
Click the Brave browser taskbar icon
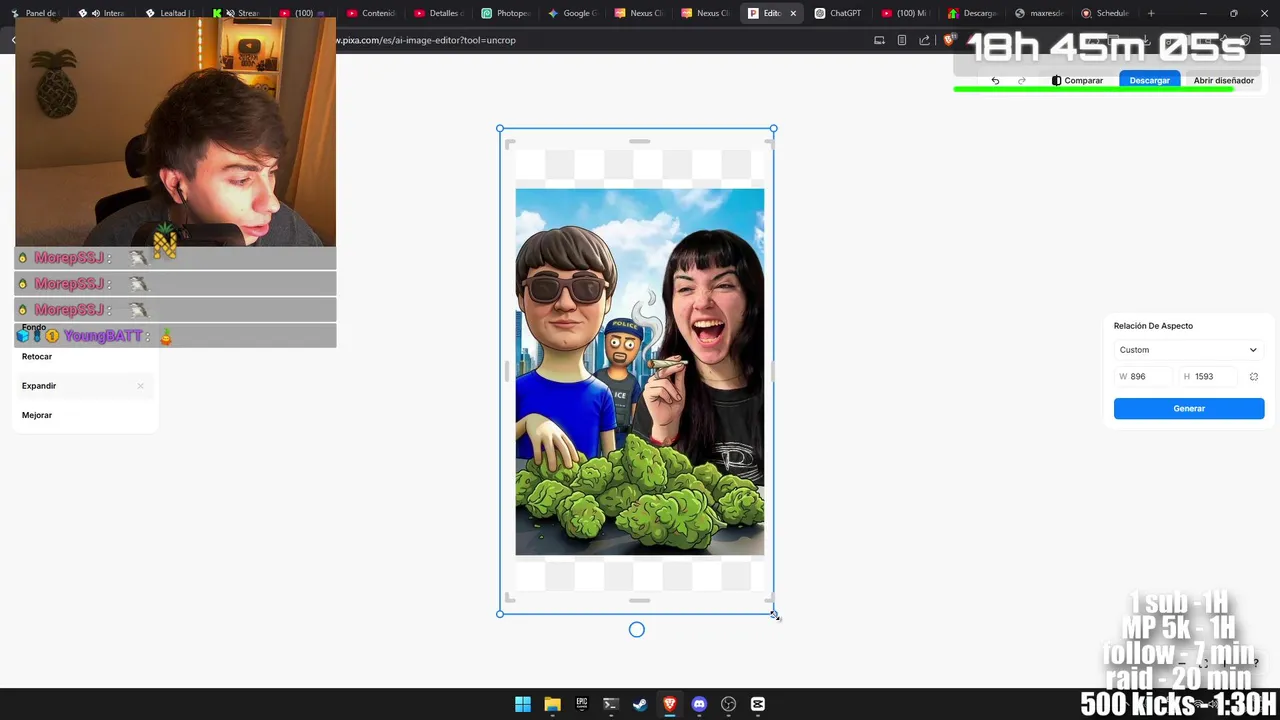coord(670,704)
